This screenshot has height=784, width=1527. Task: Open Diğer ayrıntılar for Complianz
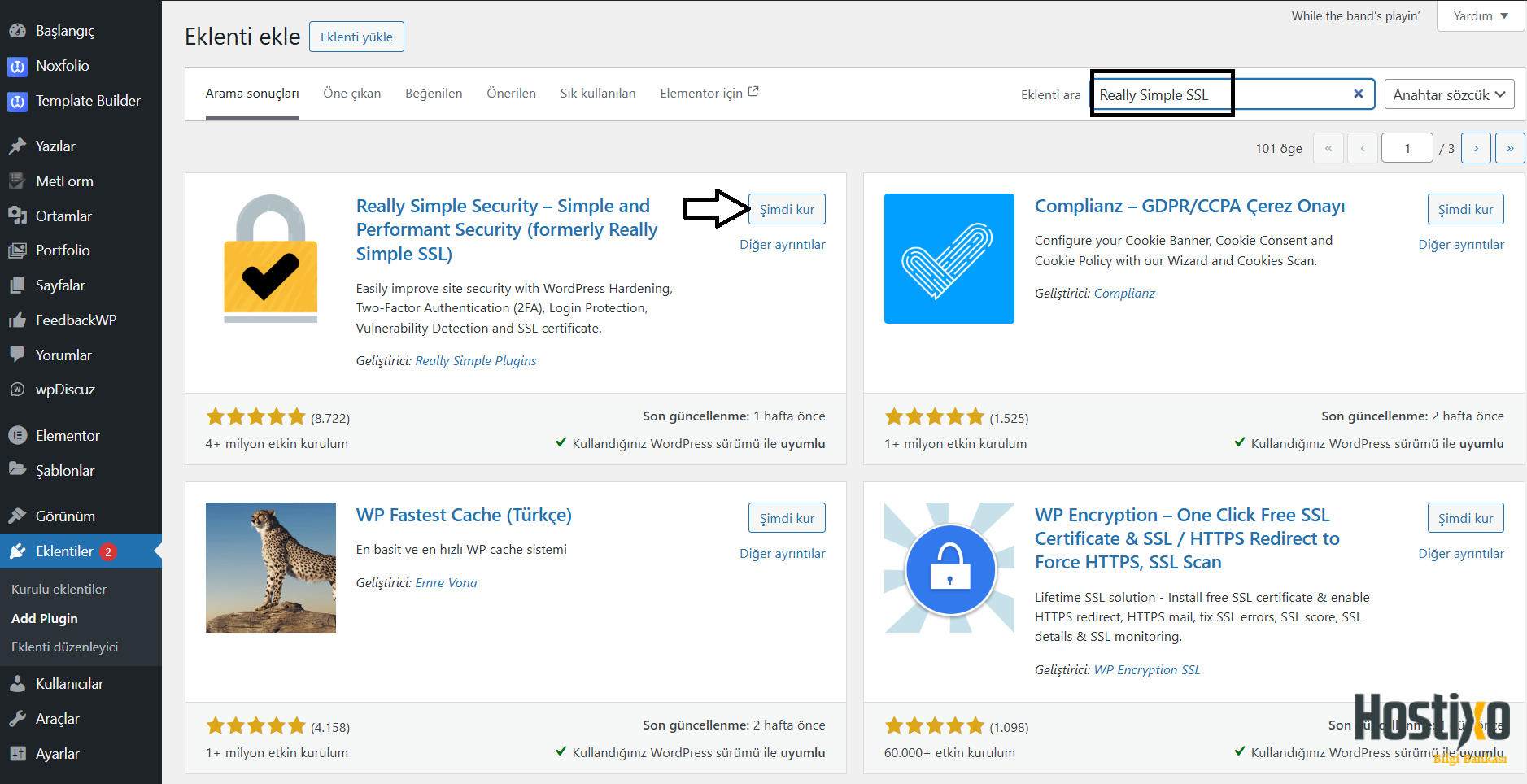click(x=1461, y=245)
